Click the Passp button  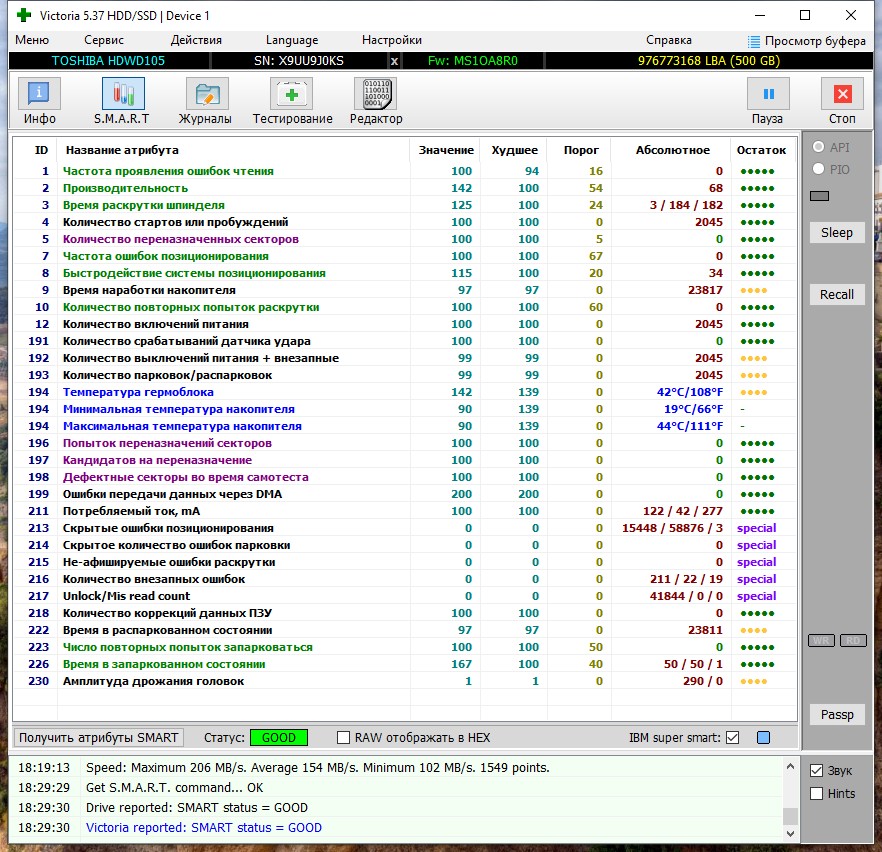[x=837, y=714]
